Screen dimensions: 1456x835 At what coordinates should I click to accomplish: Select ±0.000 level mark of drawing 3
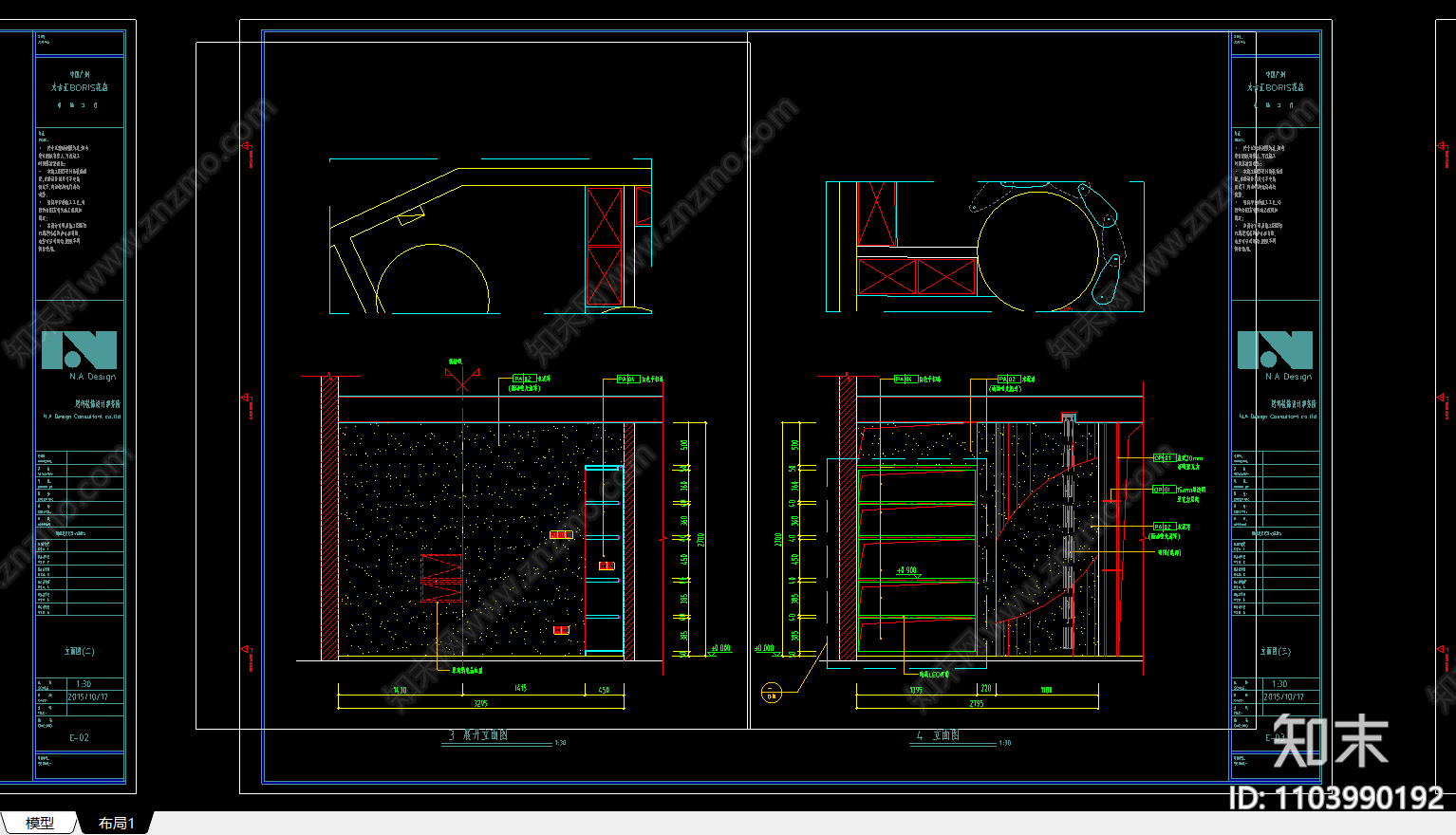click(720, 649)
